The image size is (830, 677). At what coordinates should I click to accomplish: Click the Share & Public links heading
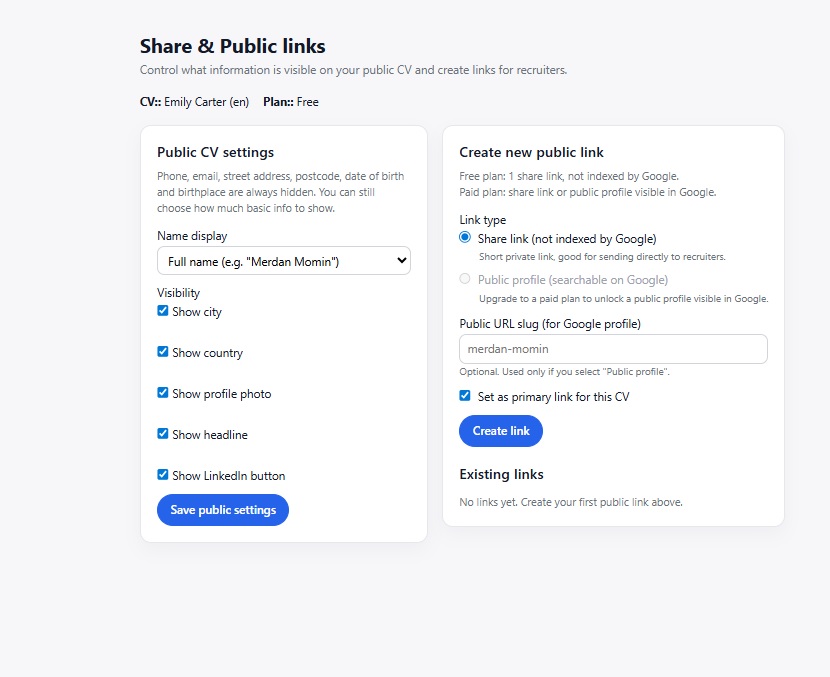[x=232, y=46]
